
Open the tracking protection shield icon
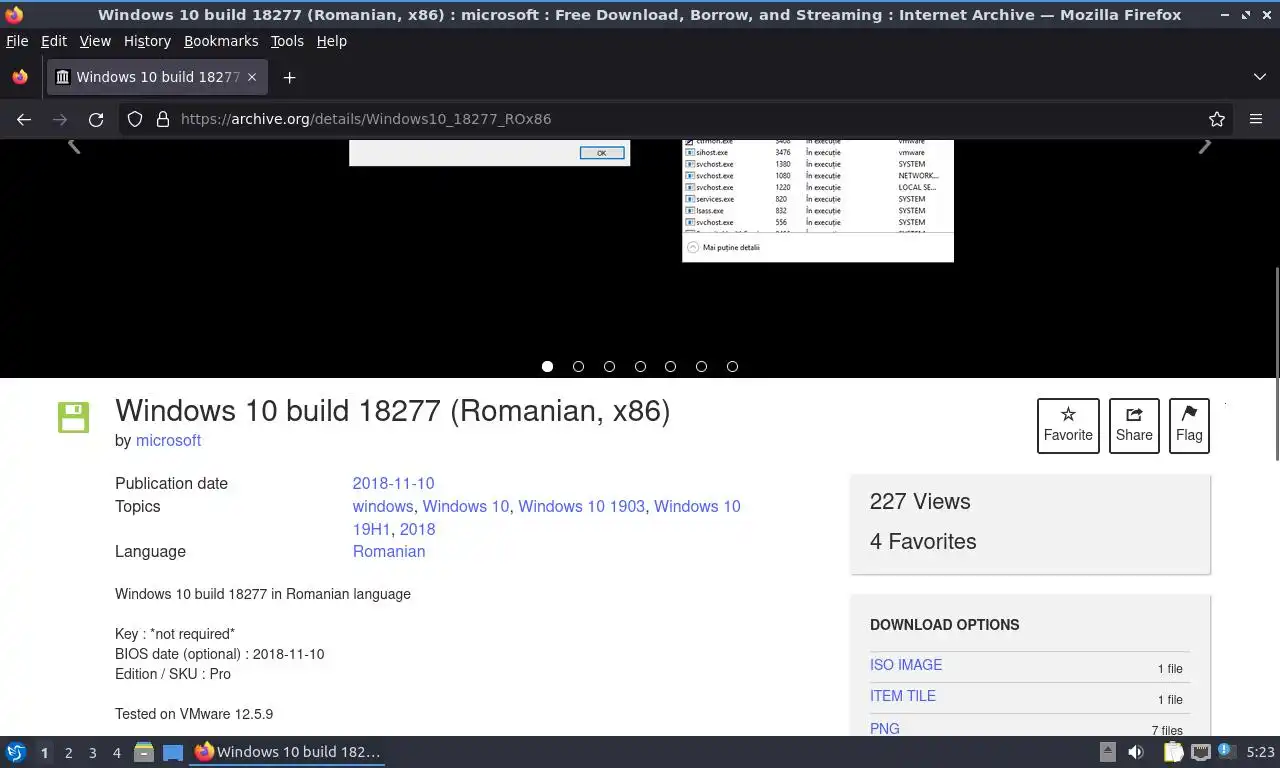point(135,119)
